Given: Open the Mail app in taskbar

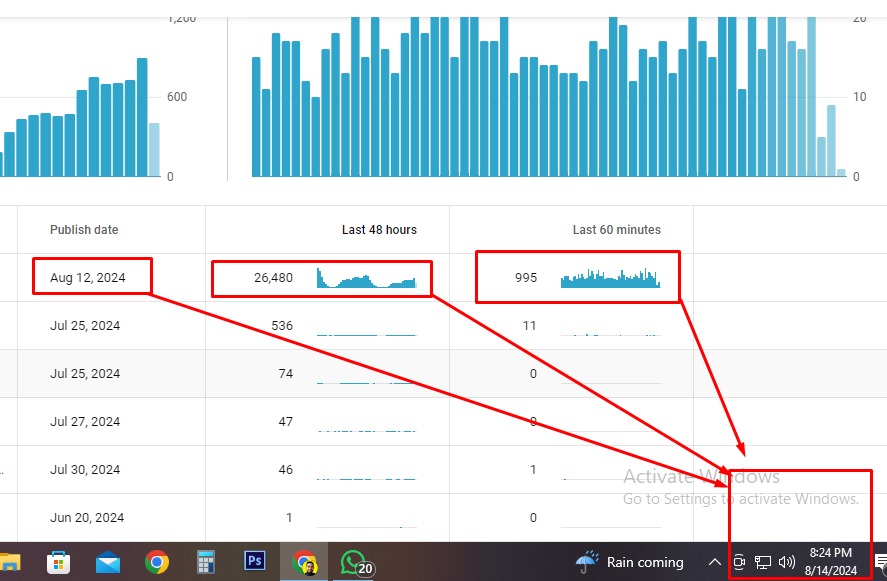Looking at the screenshot, I should (108, 562).
